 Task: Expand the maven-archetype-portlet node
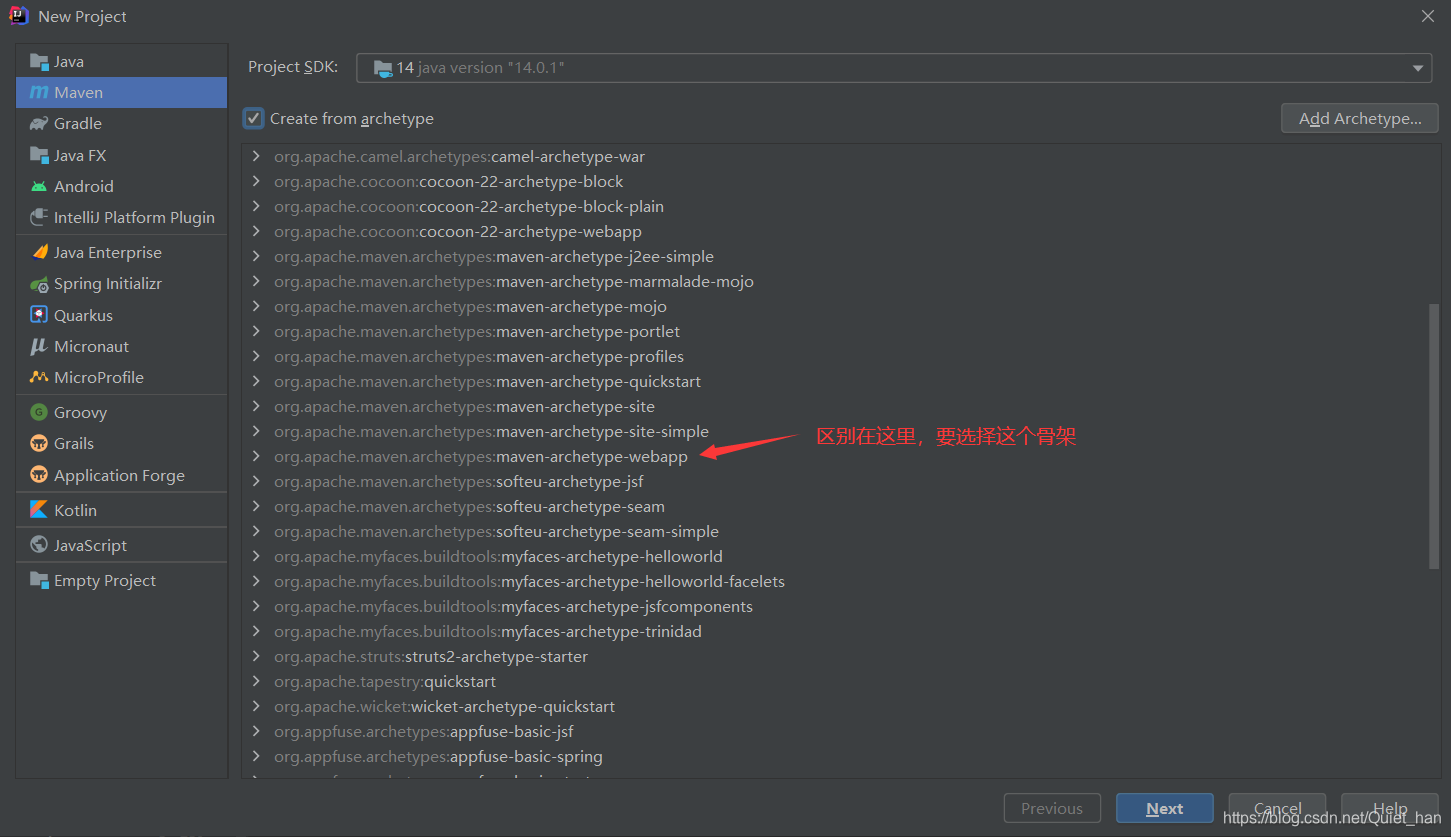pos(257,331)
